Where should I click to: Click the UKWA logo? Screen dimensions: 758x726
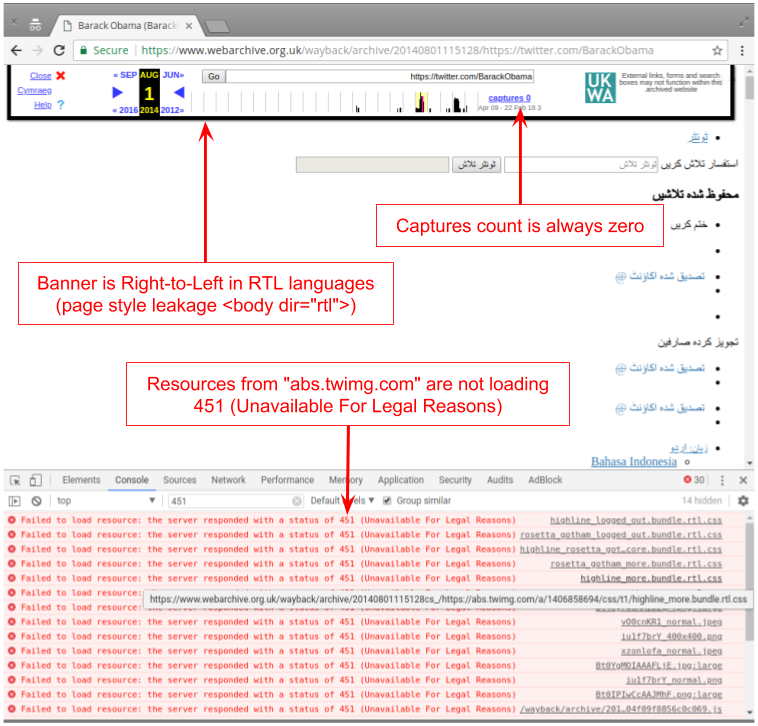point(600,87)
